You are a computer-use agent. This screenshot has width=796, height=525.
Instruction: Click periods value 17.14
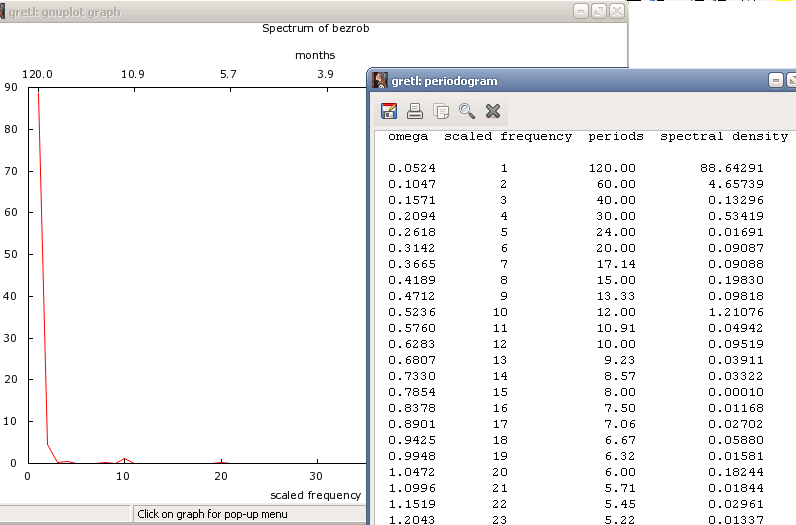point(616,264)
